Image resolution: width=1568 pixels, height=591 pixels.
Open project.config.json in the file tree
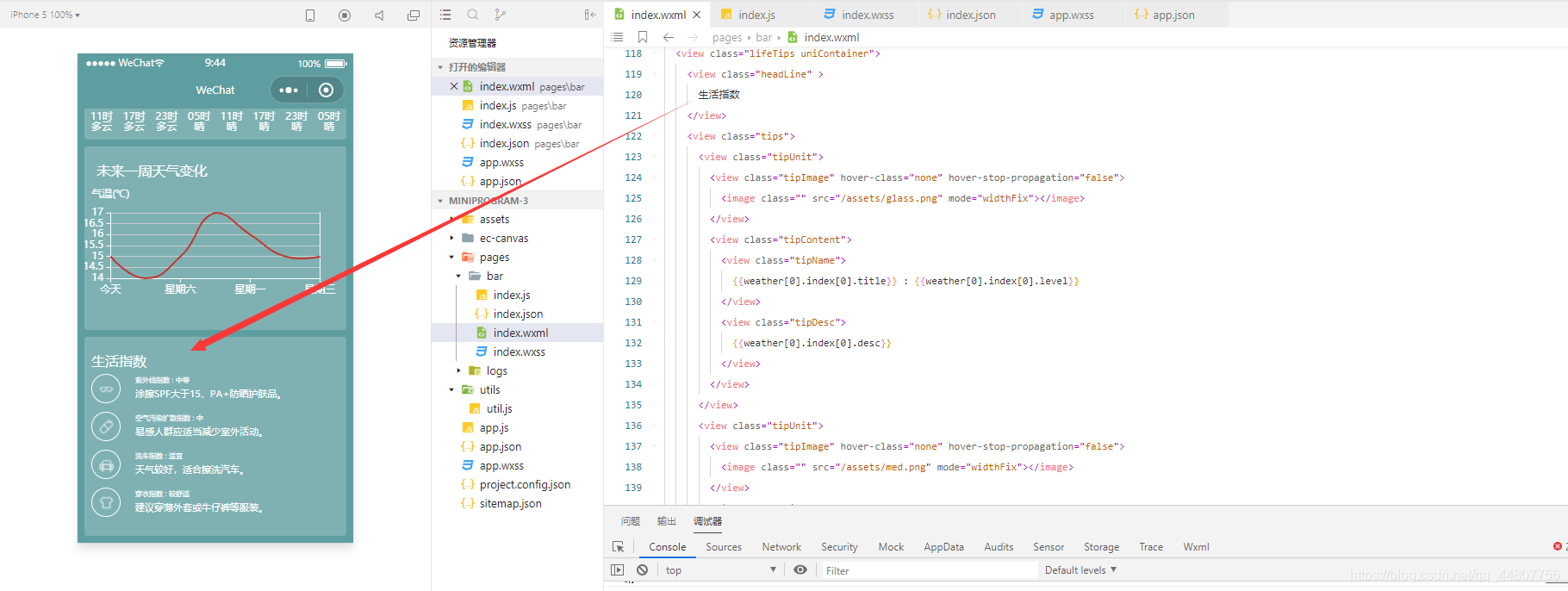click(525, 484)
